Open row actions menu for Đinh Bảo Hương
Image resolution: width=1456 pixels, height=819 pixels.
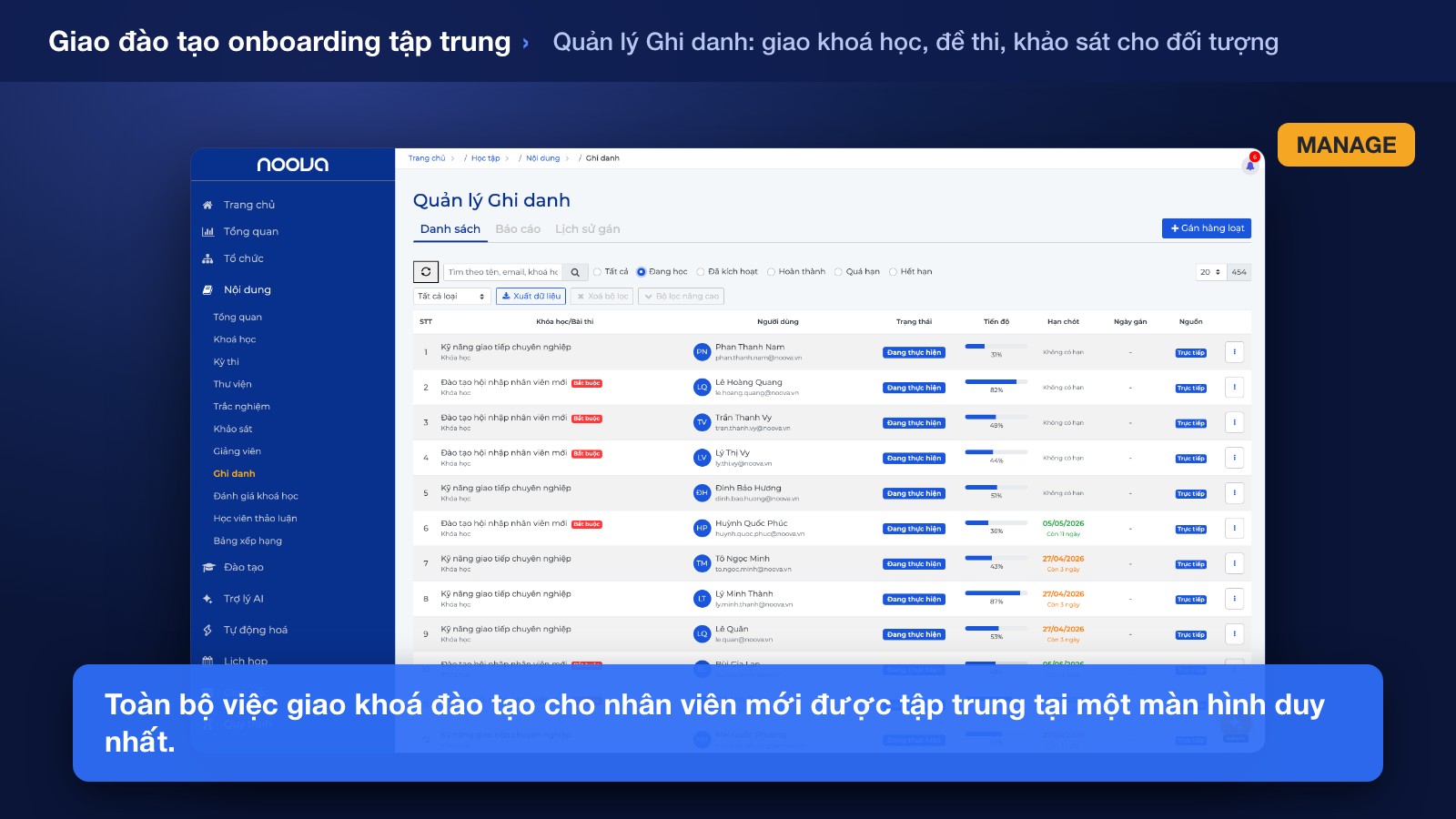point(1235,493)
